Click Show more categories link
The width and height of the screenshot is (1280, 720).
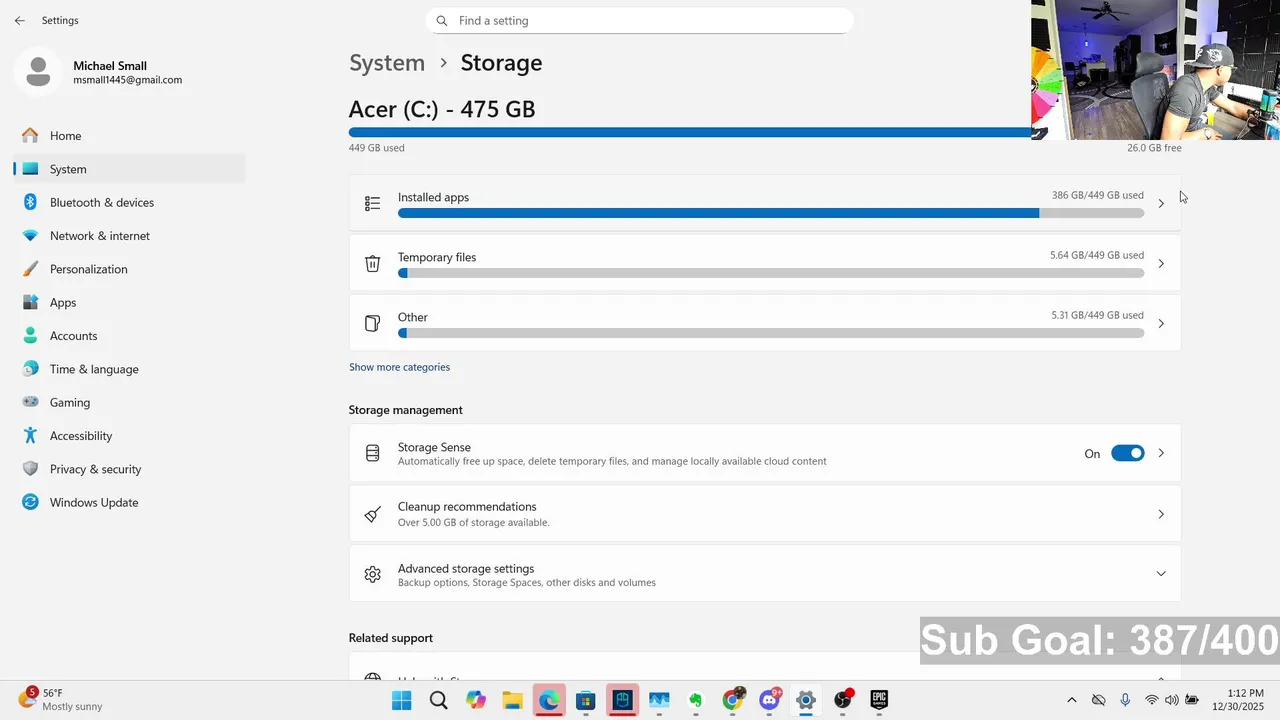click(399, 367)
